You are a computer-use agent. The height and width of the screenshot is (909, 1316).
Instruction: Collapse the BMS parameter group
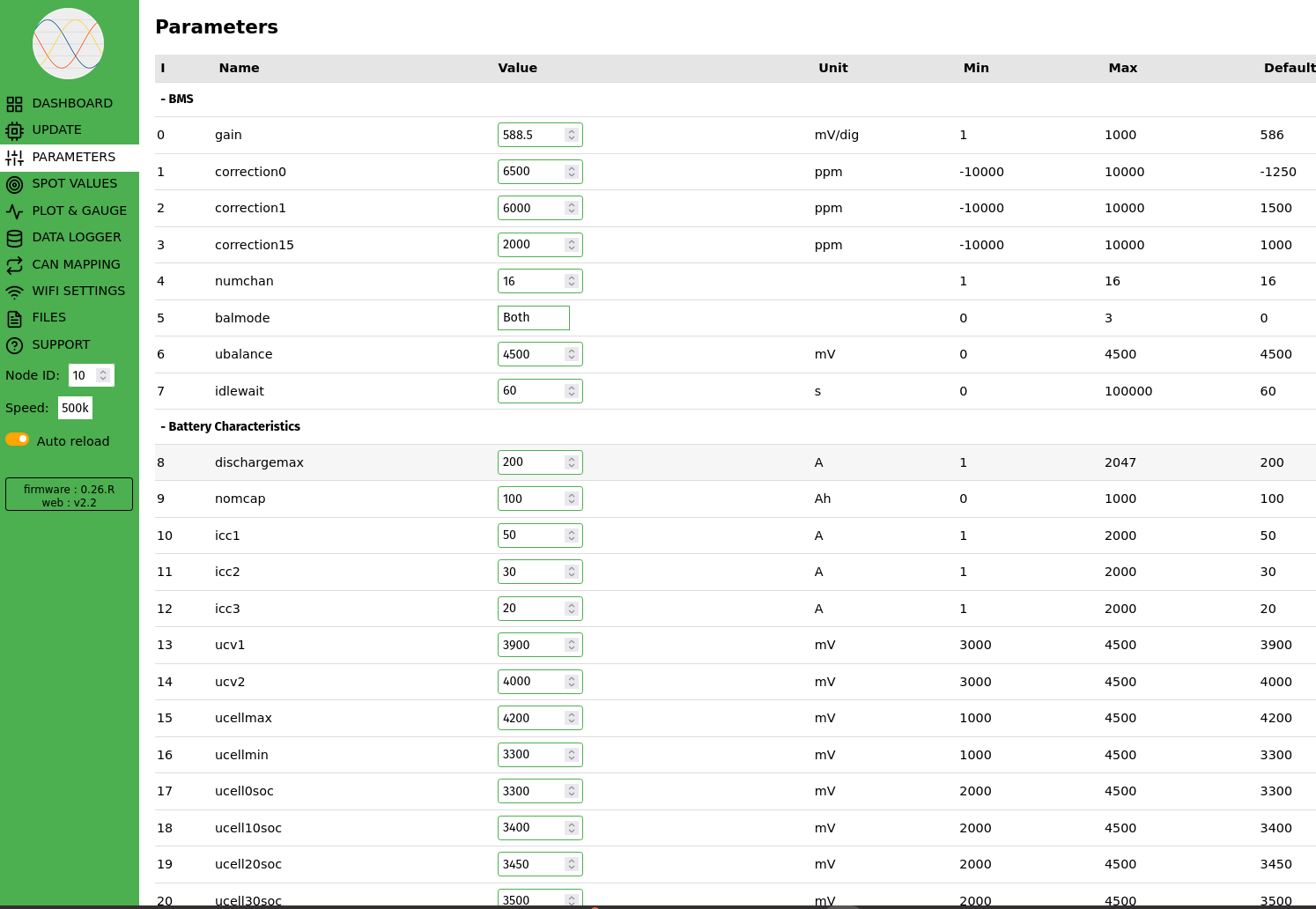[177, 100]
